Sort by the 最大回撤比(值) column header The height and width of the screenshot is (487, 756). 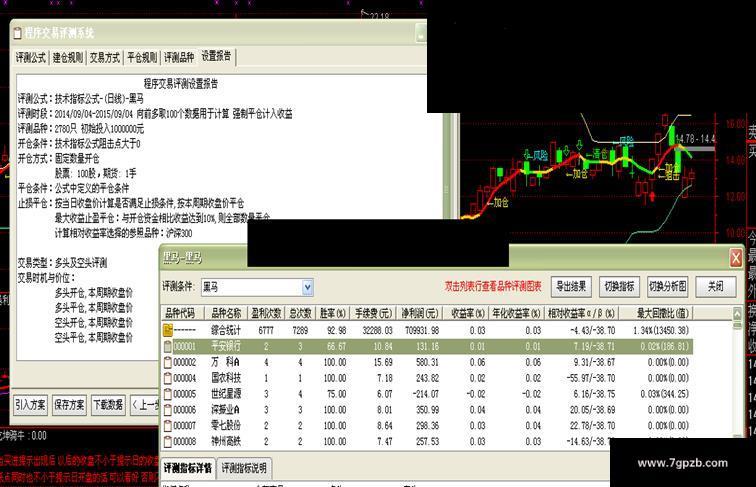point(657,313)
